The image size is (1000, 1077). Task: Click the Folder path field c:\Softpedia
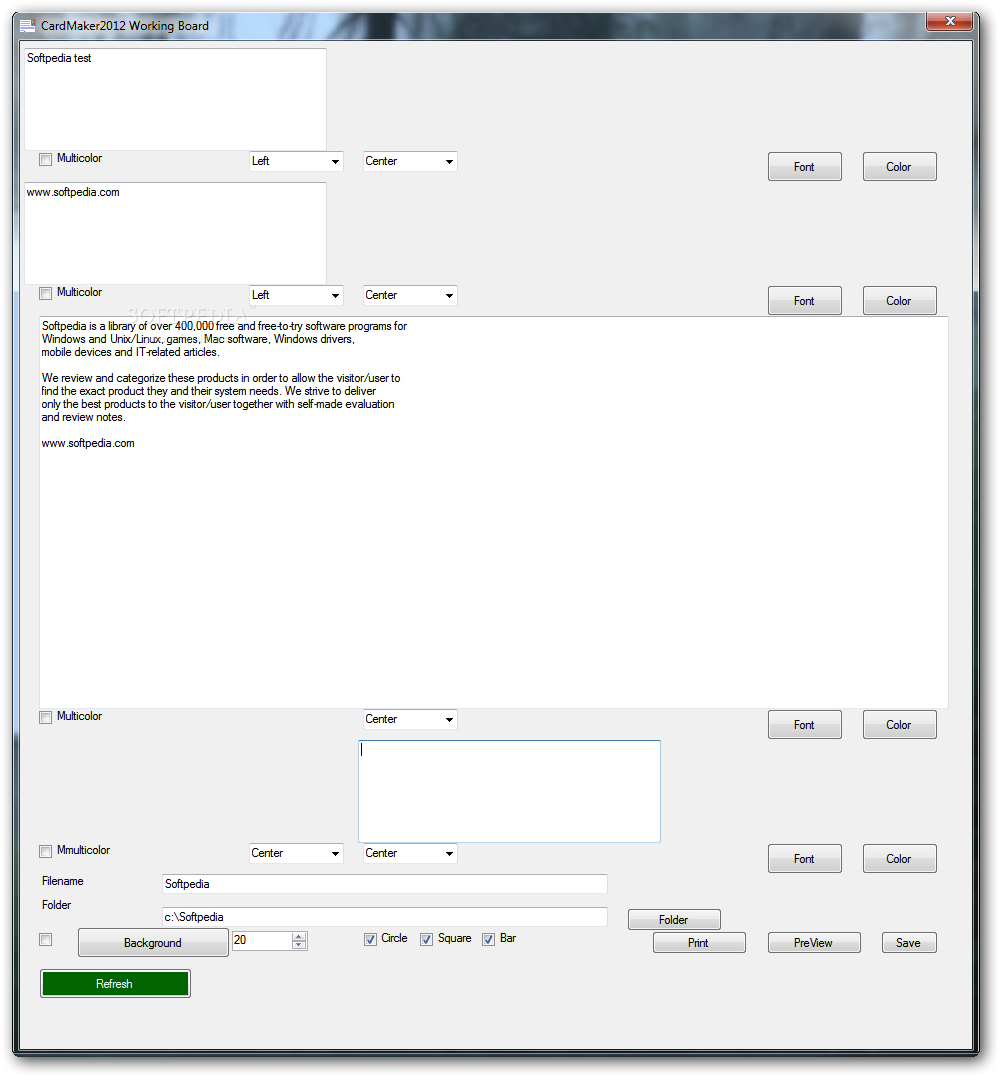385,917
